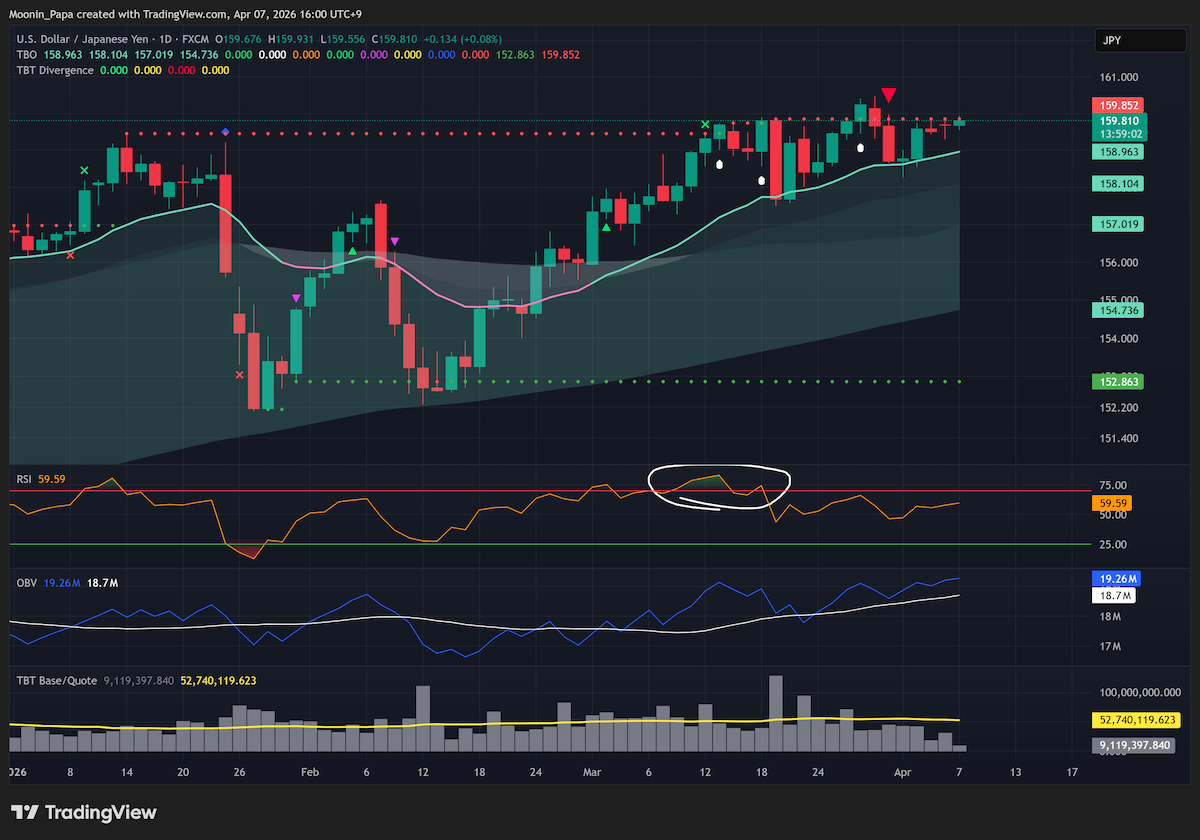1200x840 pixels.
Task: Click the blue 0.000 value in TBO legend
Action: (x=441, y=55)
